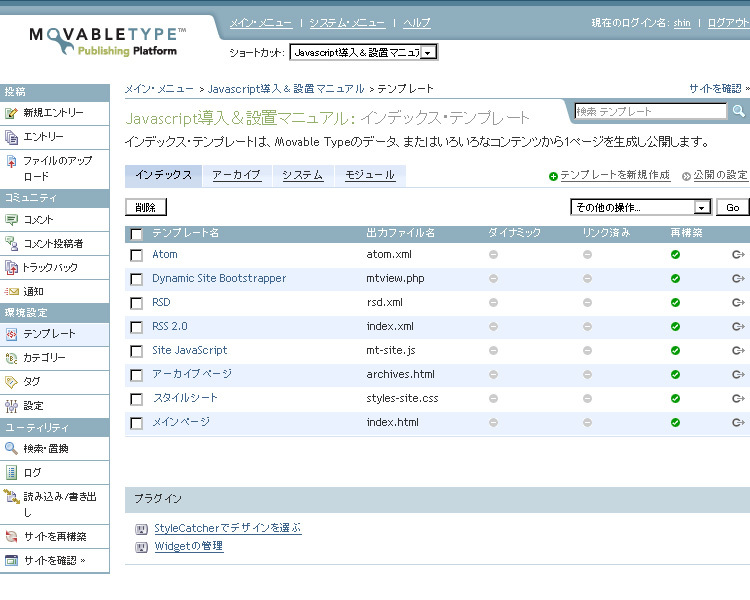Click the publish settings gear icon
Viewport: 750px width, 600px height.
[x=686, y=177]
